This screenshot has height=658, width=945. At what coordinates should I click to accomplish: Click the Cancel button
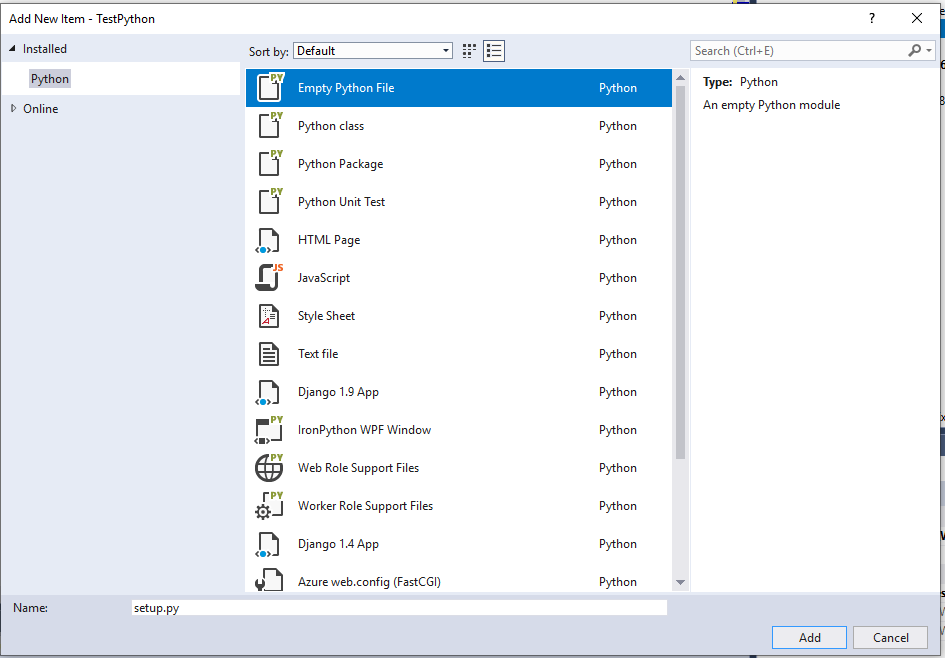(890, 638)
